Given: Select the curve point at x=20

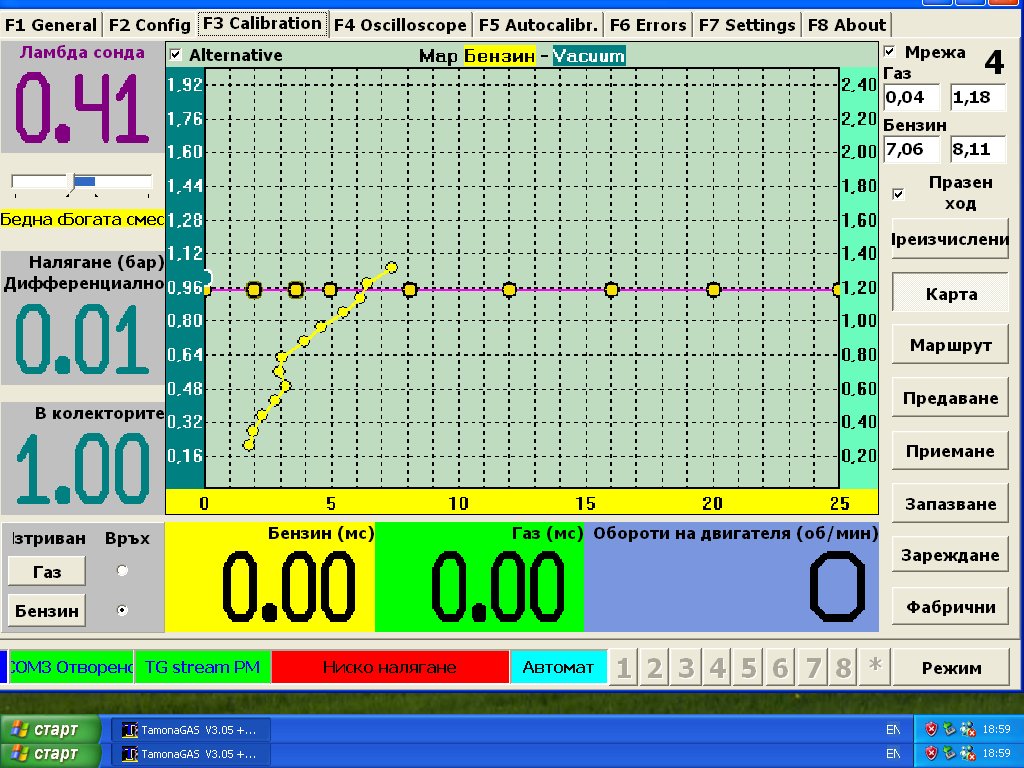Looking at the screenshot, I should click(714, 290).
